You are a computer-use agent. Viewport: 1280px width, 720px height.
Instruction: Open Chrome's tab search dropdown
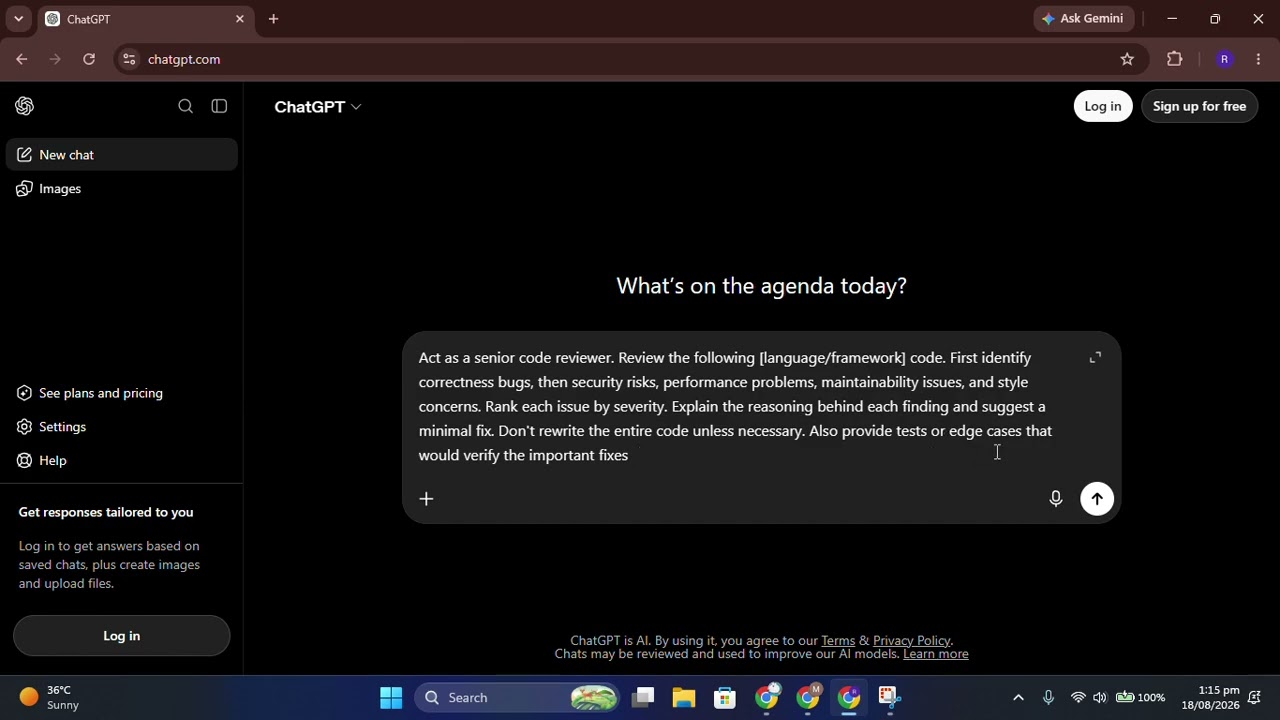point(18,19)
